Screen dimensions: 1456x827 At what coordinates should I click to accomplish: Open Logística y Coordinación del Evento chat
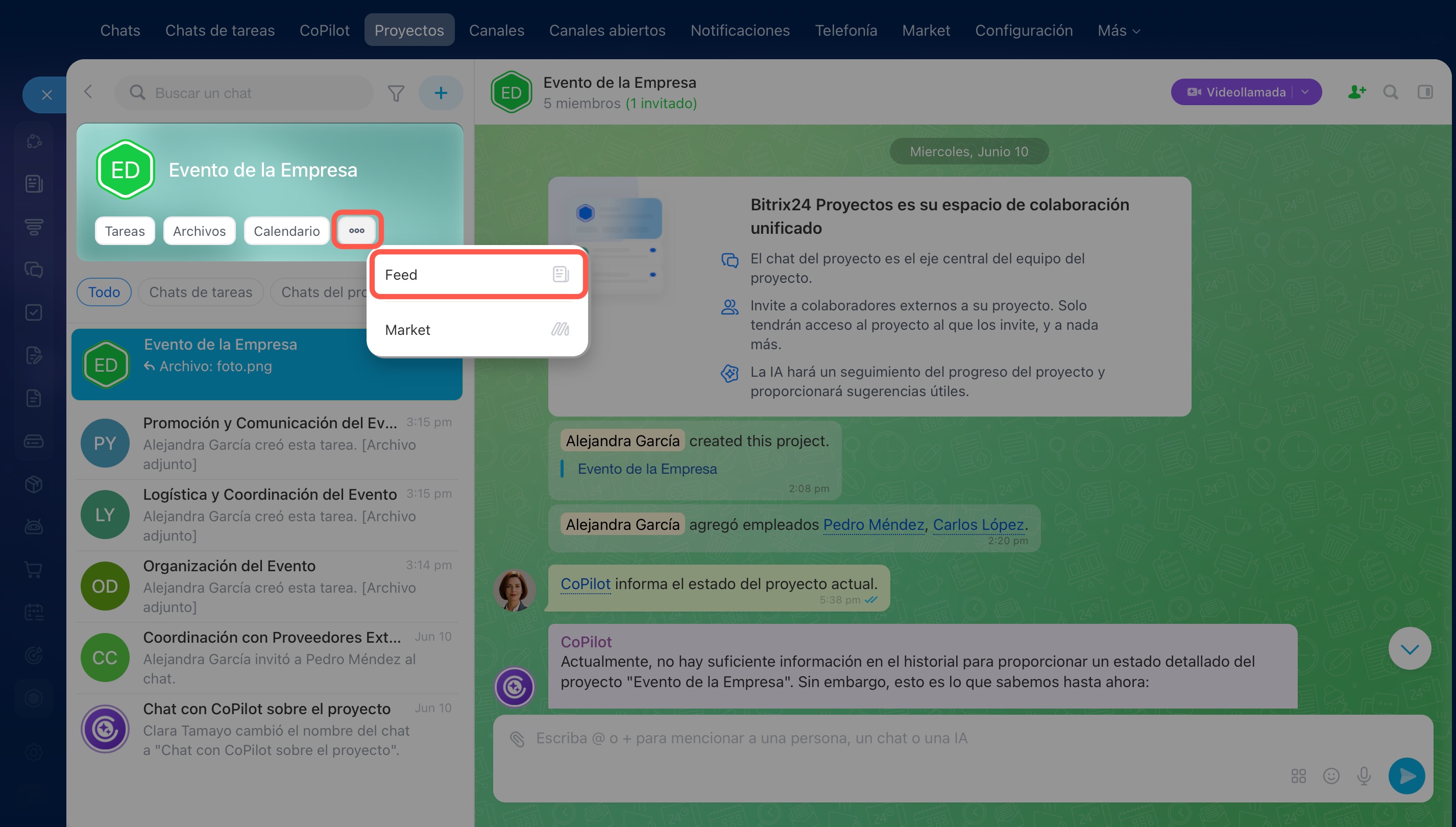[267, 515]
